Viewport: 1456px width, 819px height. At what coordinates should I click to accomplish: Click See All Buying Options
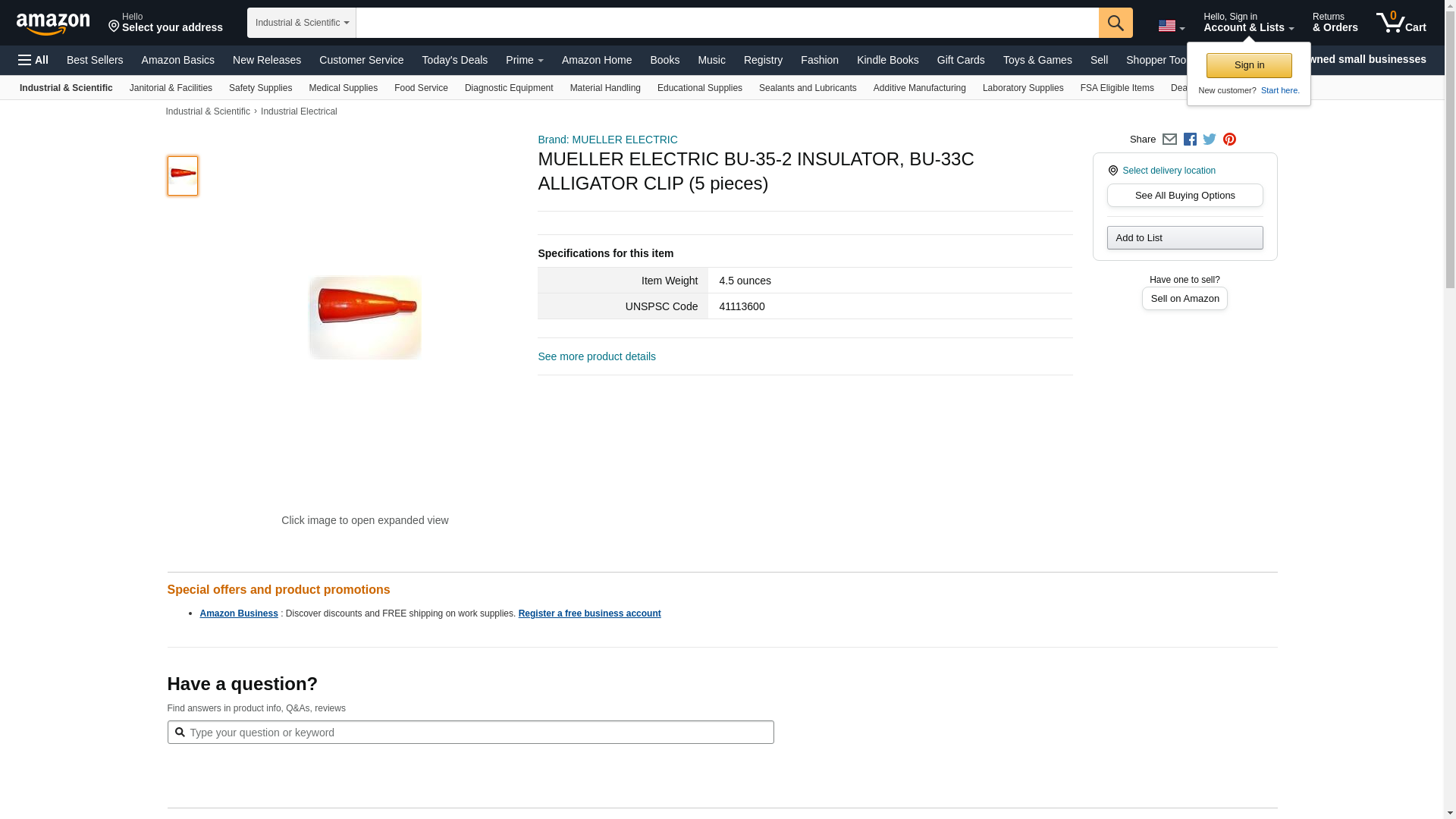pos(1185,196)
